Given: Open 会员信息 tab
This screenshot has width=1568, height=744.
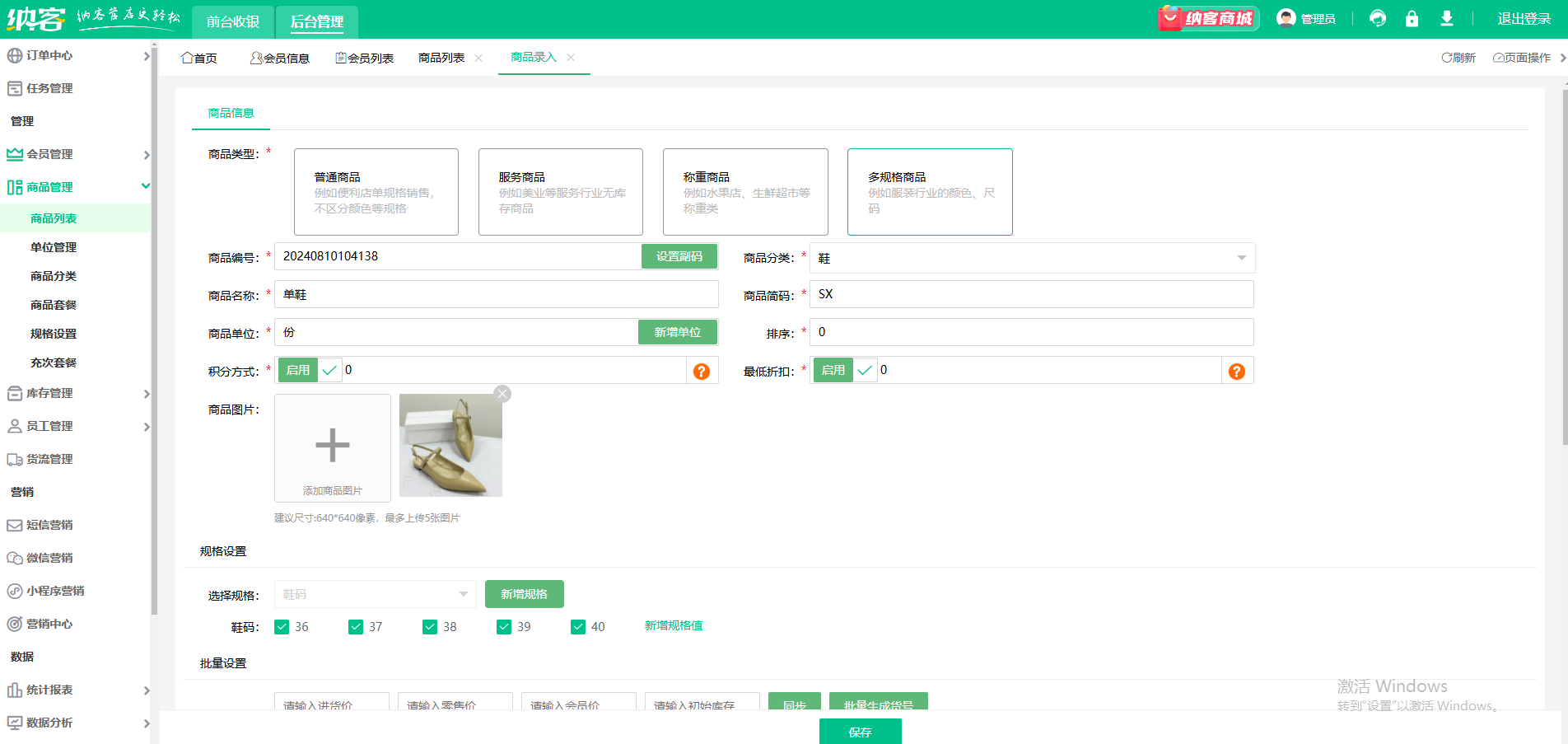Looking at the screenshot, I should pyautogui.click(x=280, y=58).
